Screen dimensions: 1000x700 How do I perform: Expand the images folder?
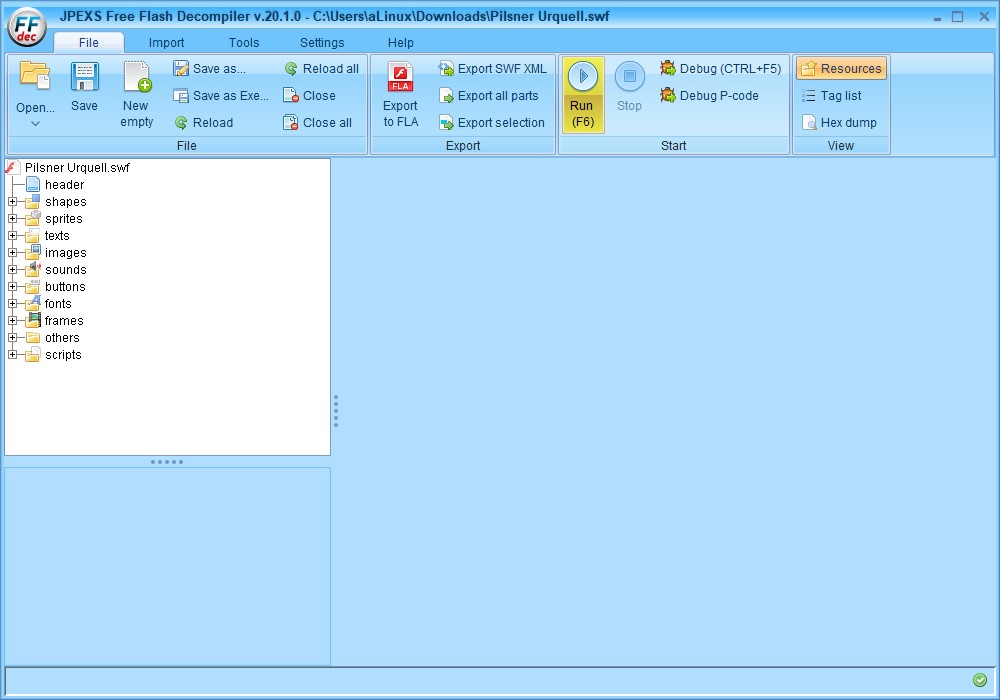[12, 252]
